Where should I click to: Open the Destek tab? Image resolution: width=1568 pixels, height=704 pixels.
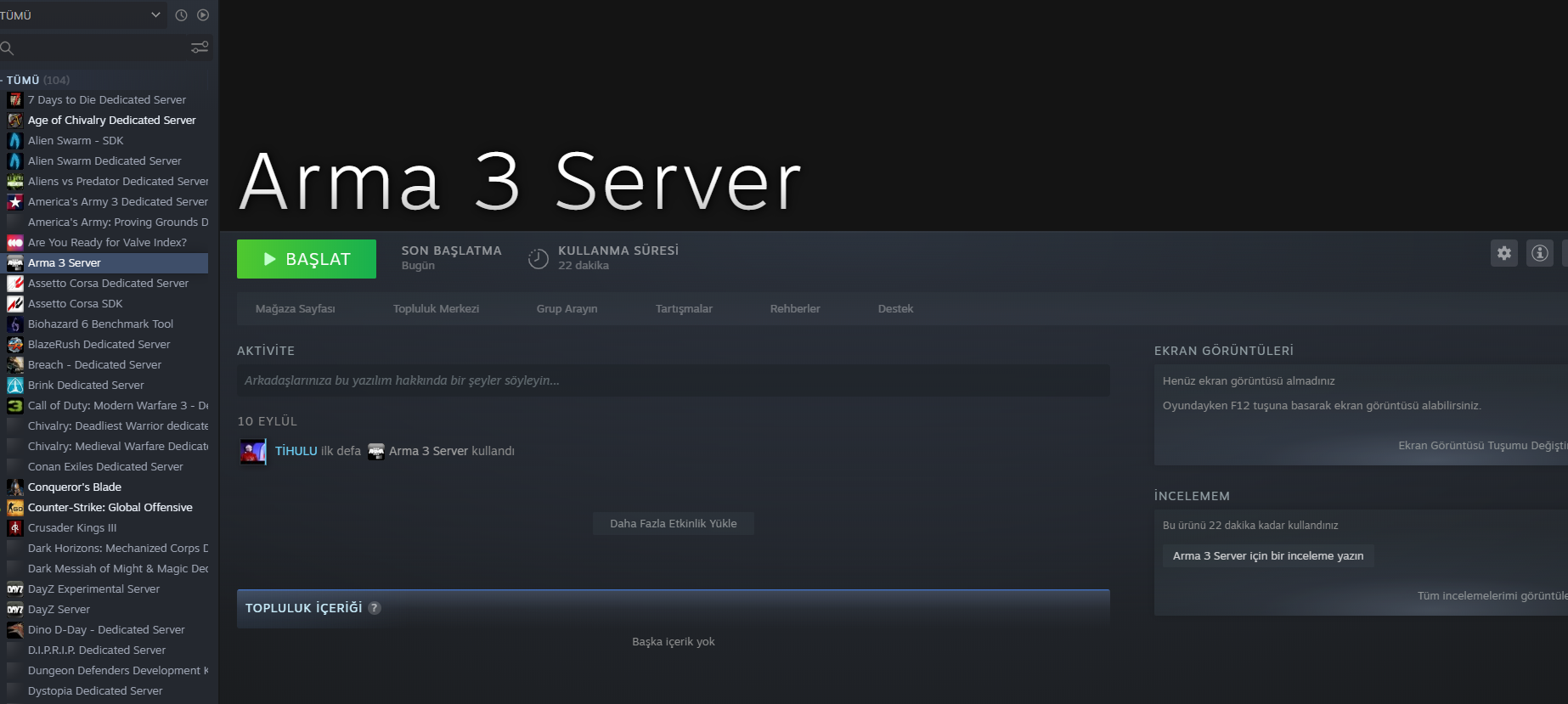[x=895, y=309]
